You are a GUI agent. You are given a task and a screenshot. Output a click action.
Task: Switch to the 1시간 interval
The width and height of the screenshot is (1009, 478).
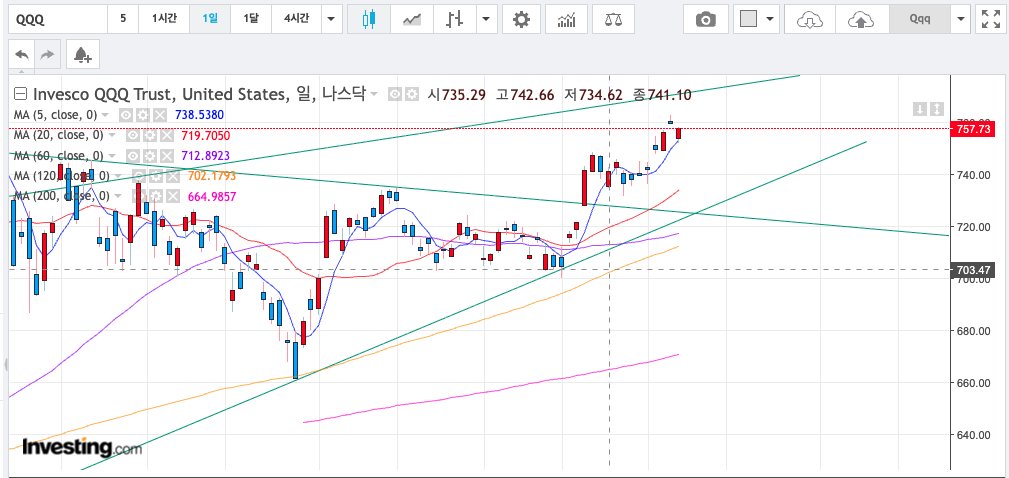[163, 19]
